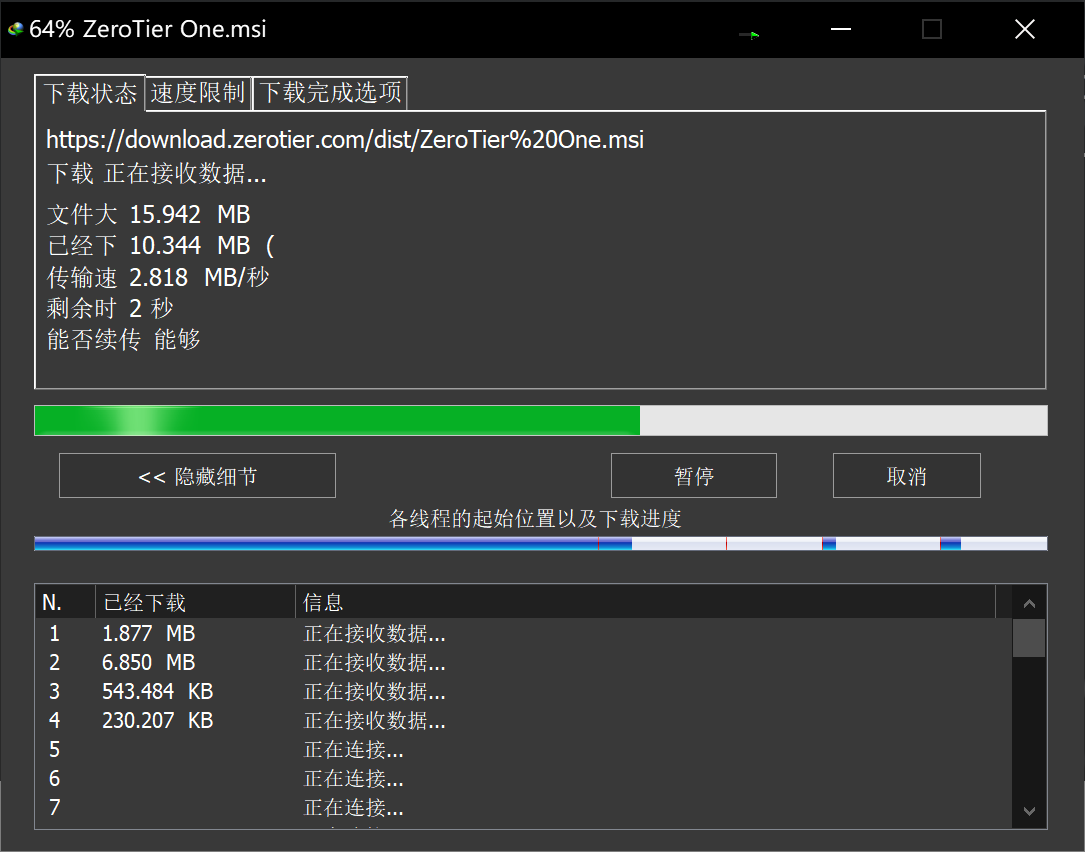Open the 速度限制 tab
The width and height of the screenshot is (1085, 852).
[198, 93]
